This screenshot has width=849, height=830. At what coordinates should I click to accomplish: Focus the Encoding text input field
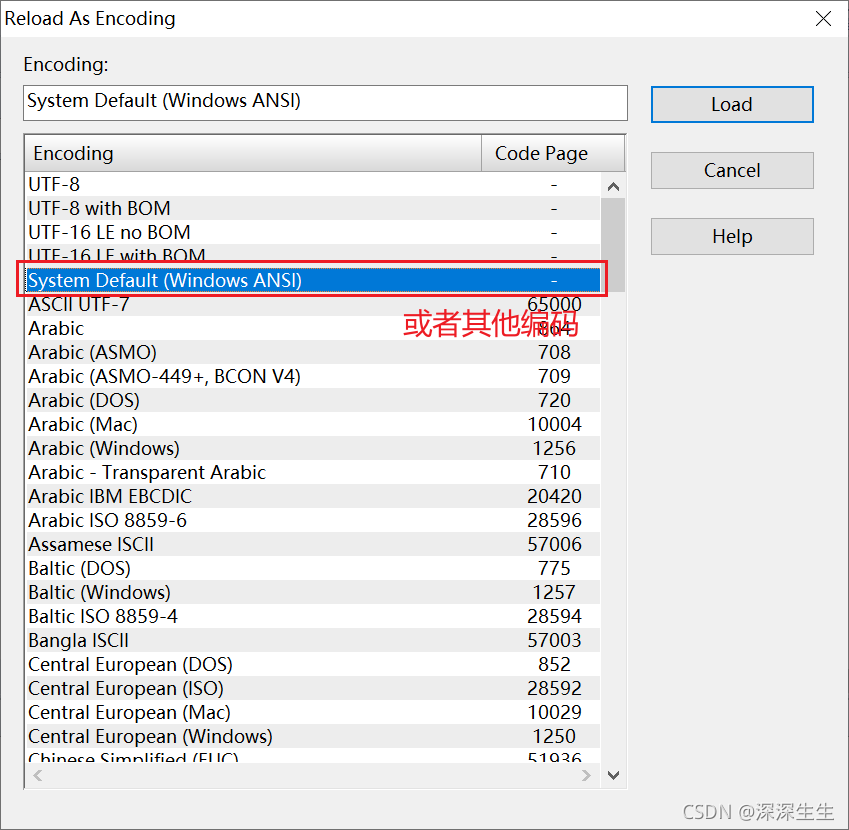pos(325,103)
